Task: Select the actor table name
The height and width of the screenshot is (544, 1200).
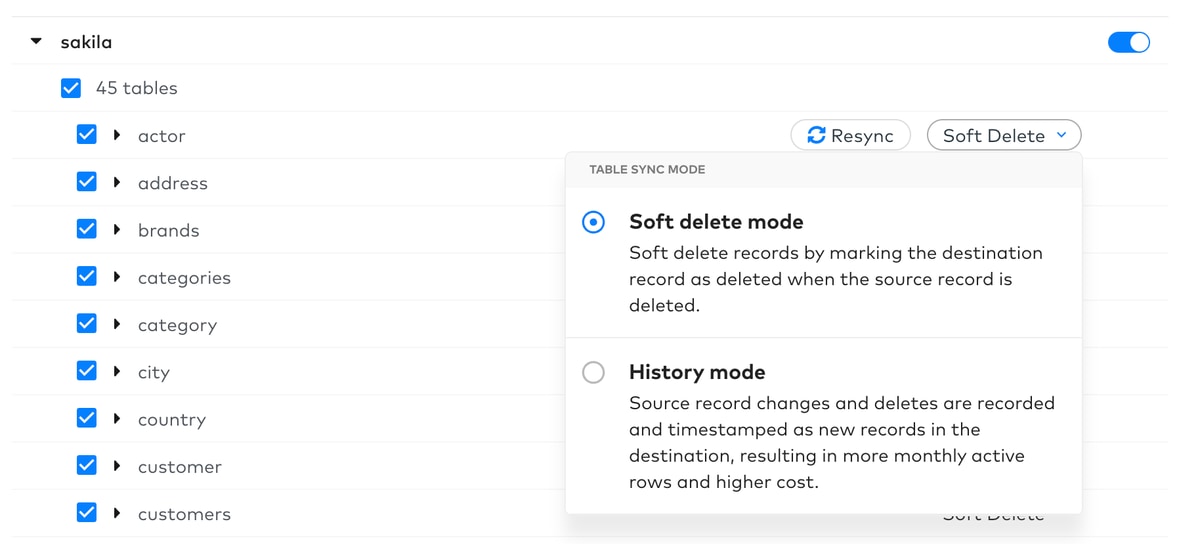Action: (162, 136)
